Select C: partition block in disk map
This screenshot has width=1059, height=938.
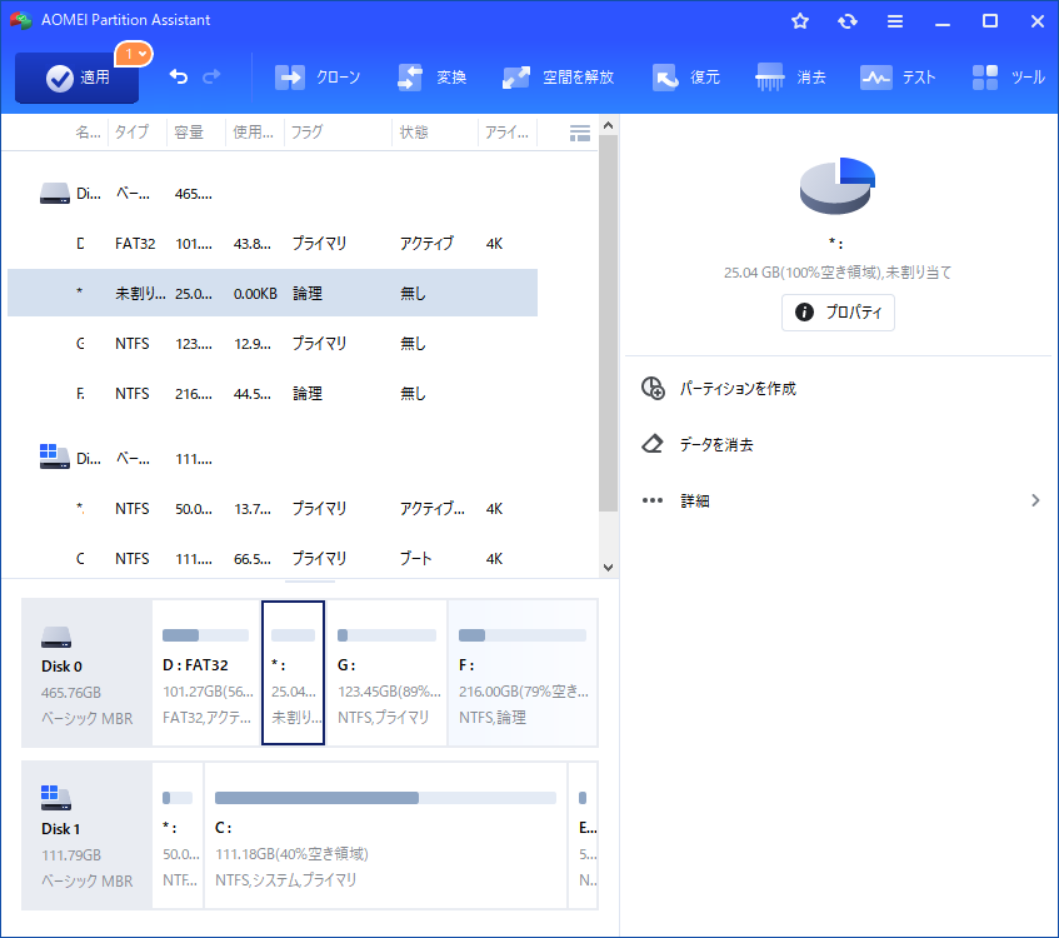(x=386, y=835)
